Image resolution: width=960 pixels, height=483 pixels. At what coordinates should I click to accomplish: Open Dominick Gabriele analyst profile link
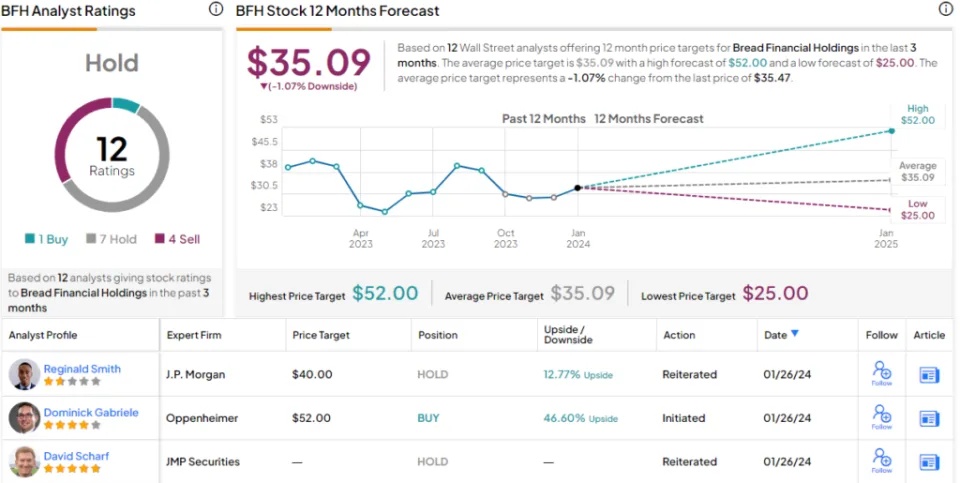coord(91,412)
